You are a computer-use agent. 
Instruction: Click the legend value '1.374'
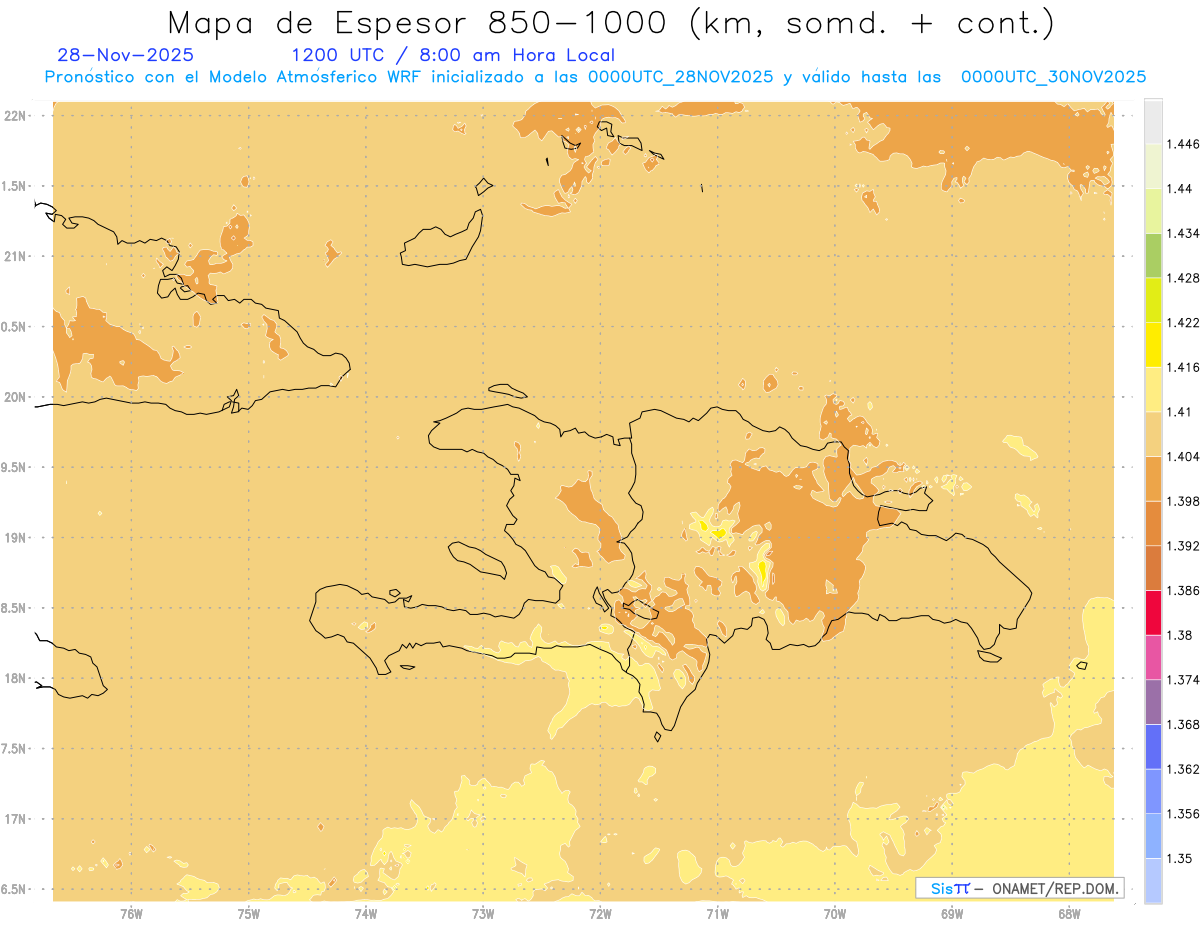point(1182,679)
